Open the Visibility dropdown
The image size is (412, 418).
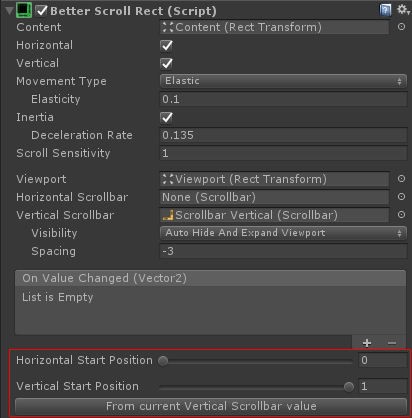[283, 233]
